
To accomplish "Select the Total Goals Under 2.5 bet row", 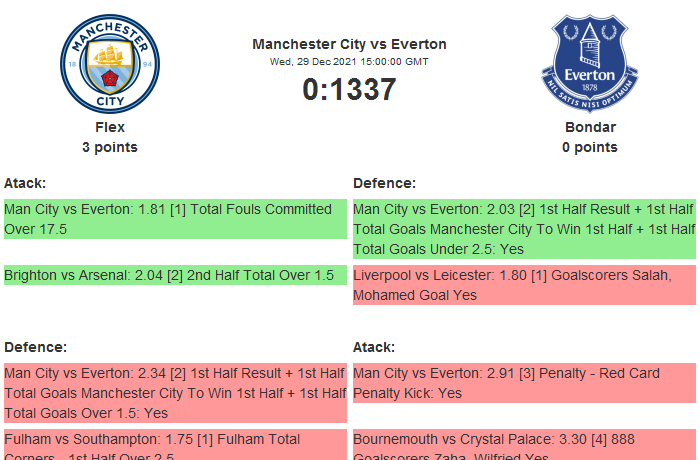I will [x=524, y=229].
